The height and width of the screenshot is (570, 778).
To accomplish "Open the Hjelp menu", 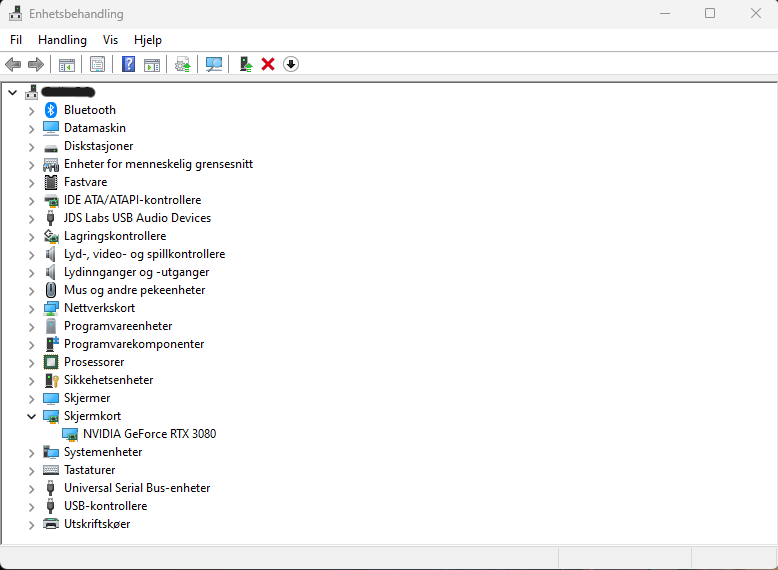I will coord(148,40).
